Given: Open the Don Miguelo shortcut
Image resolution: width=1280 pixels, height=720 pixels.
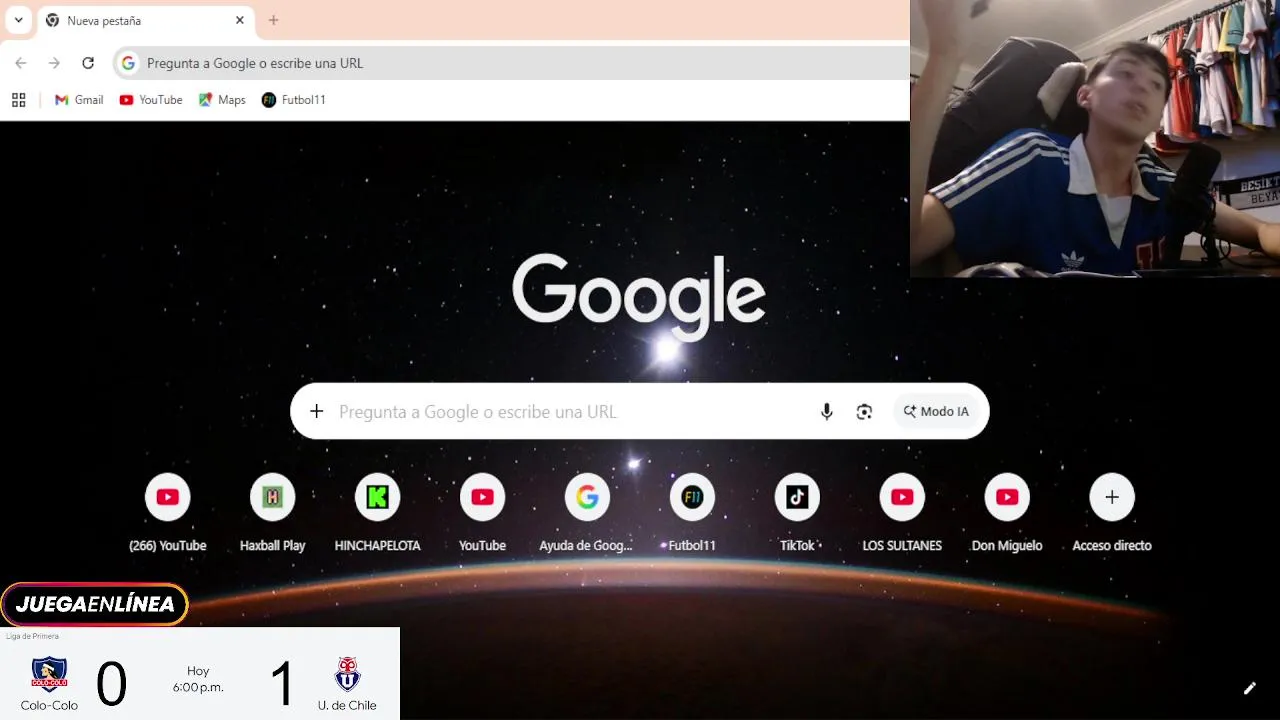Looking at the screenshot, I should tap(1007, 513).
